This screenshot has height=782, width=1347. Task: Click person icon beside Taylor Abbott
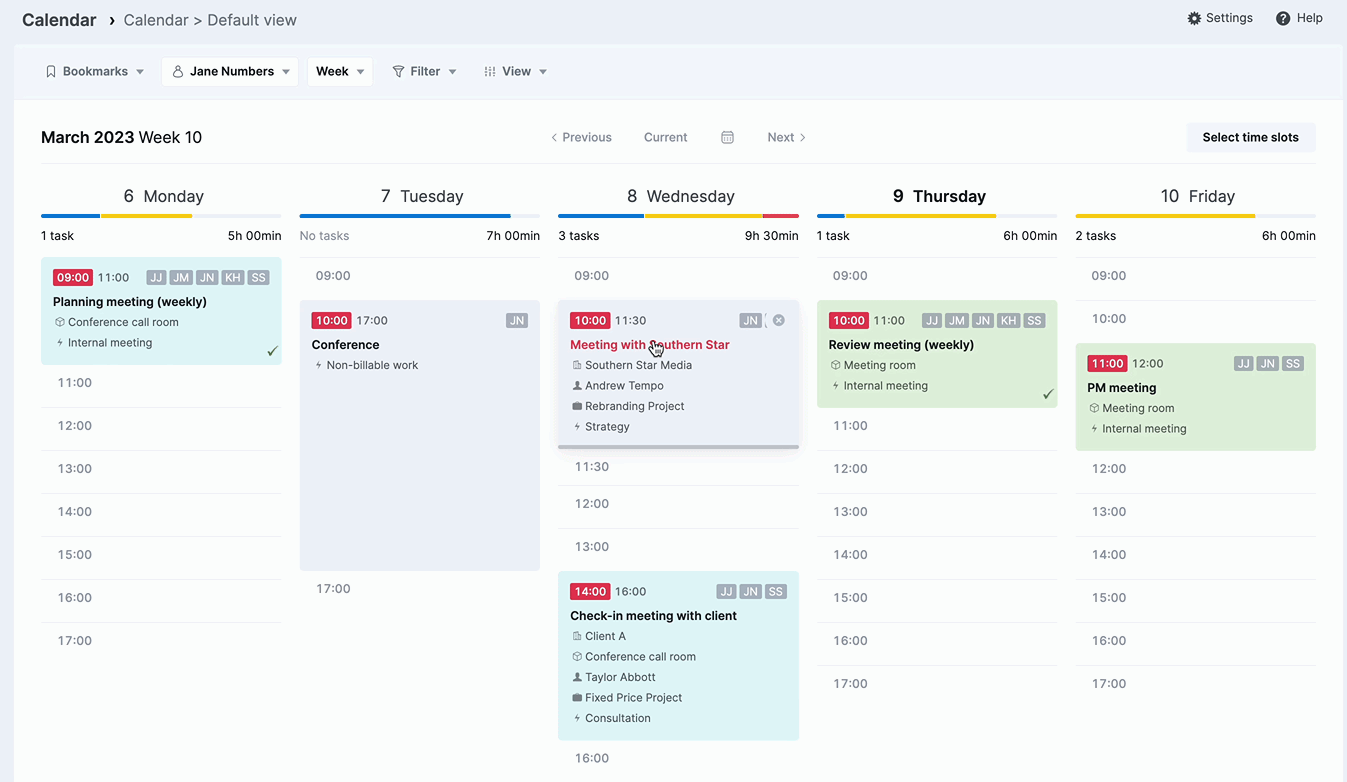click(x=577, y=677)
